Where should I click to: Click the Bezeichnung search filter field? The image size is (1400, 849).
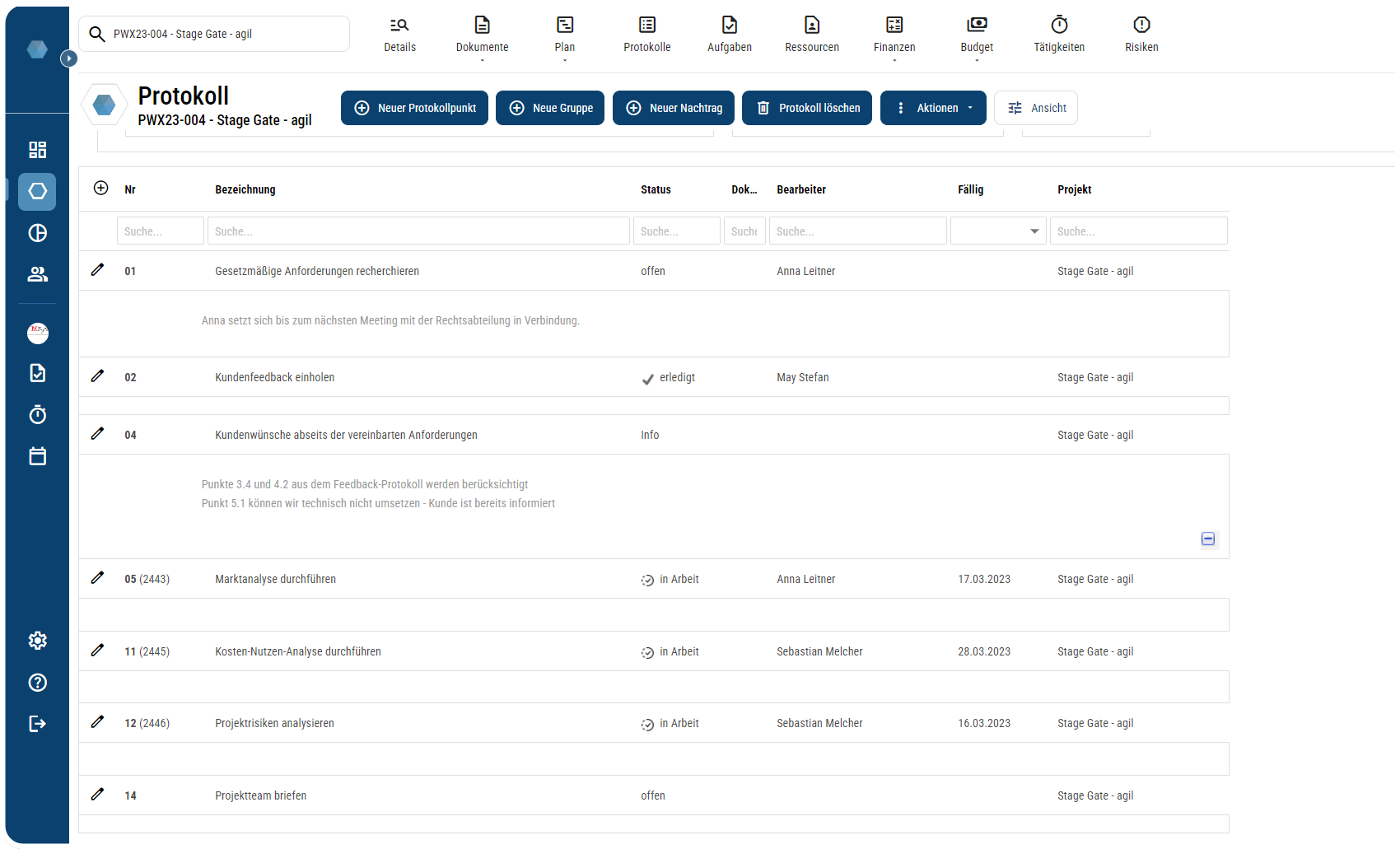coord(418,231)
